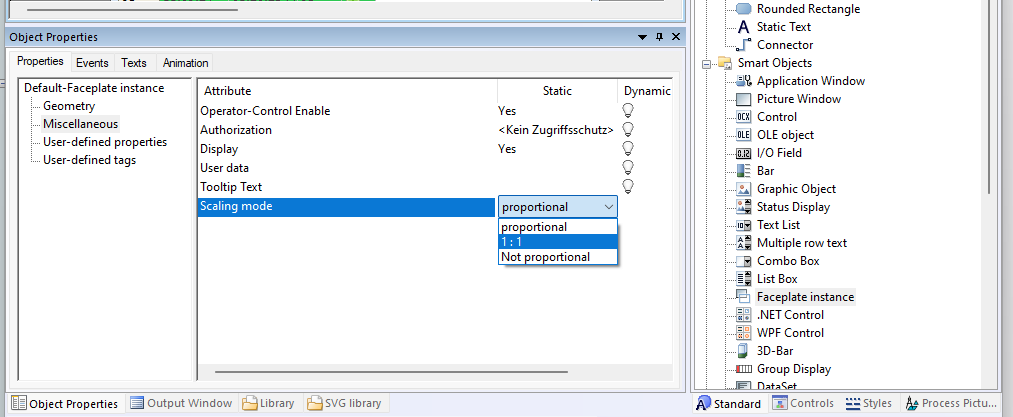Select User-defined properties group
The image size is (1013, 417).
[x=105, y=142]
